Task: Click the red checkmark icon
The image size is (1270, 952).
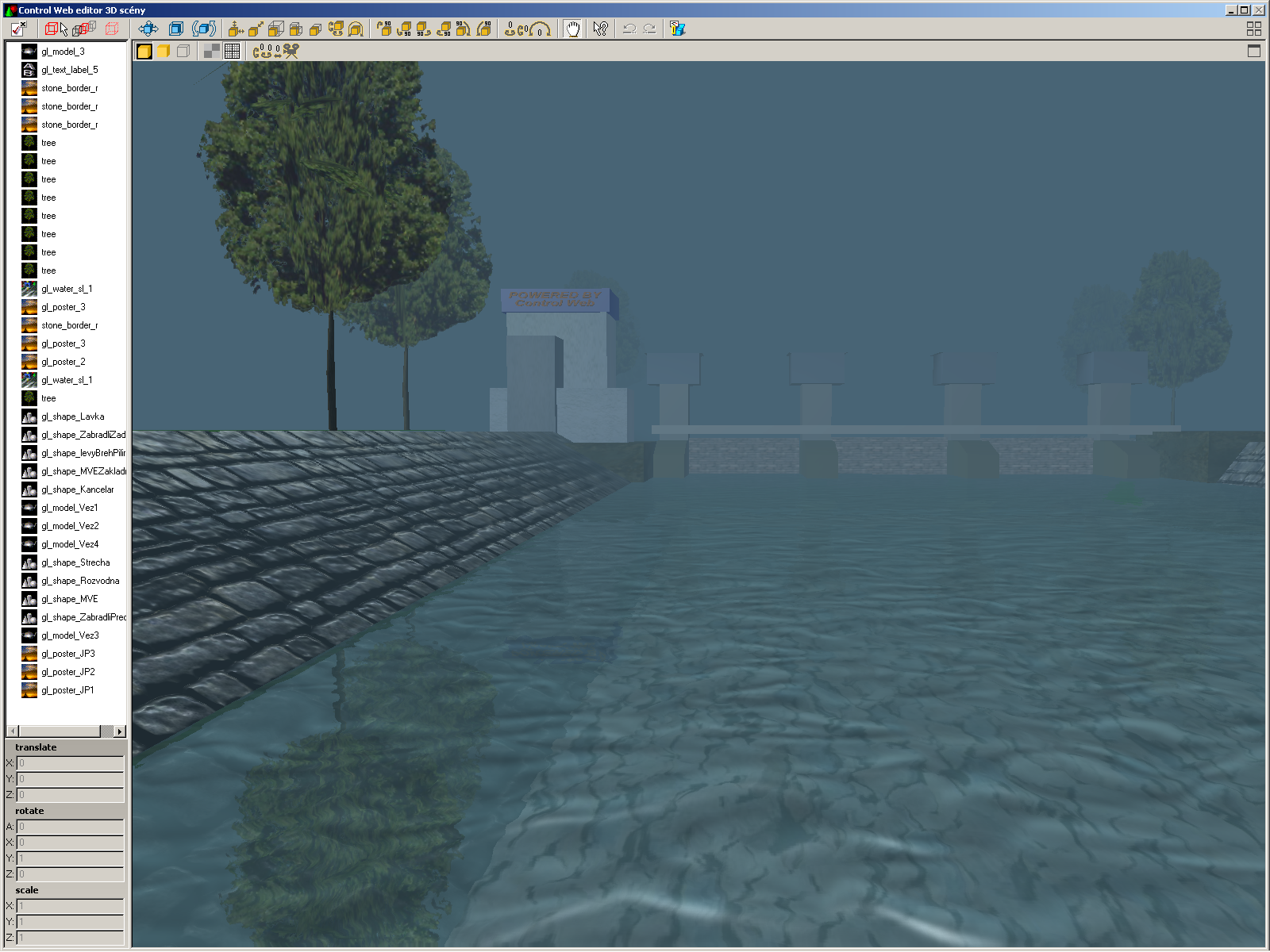Action: [x=18, y=29]
